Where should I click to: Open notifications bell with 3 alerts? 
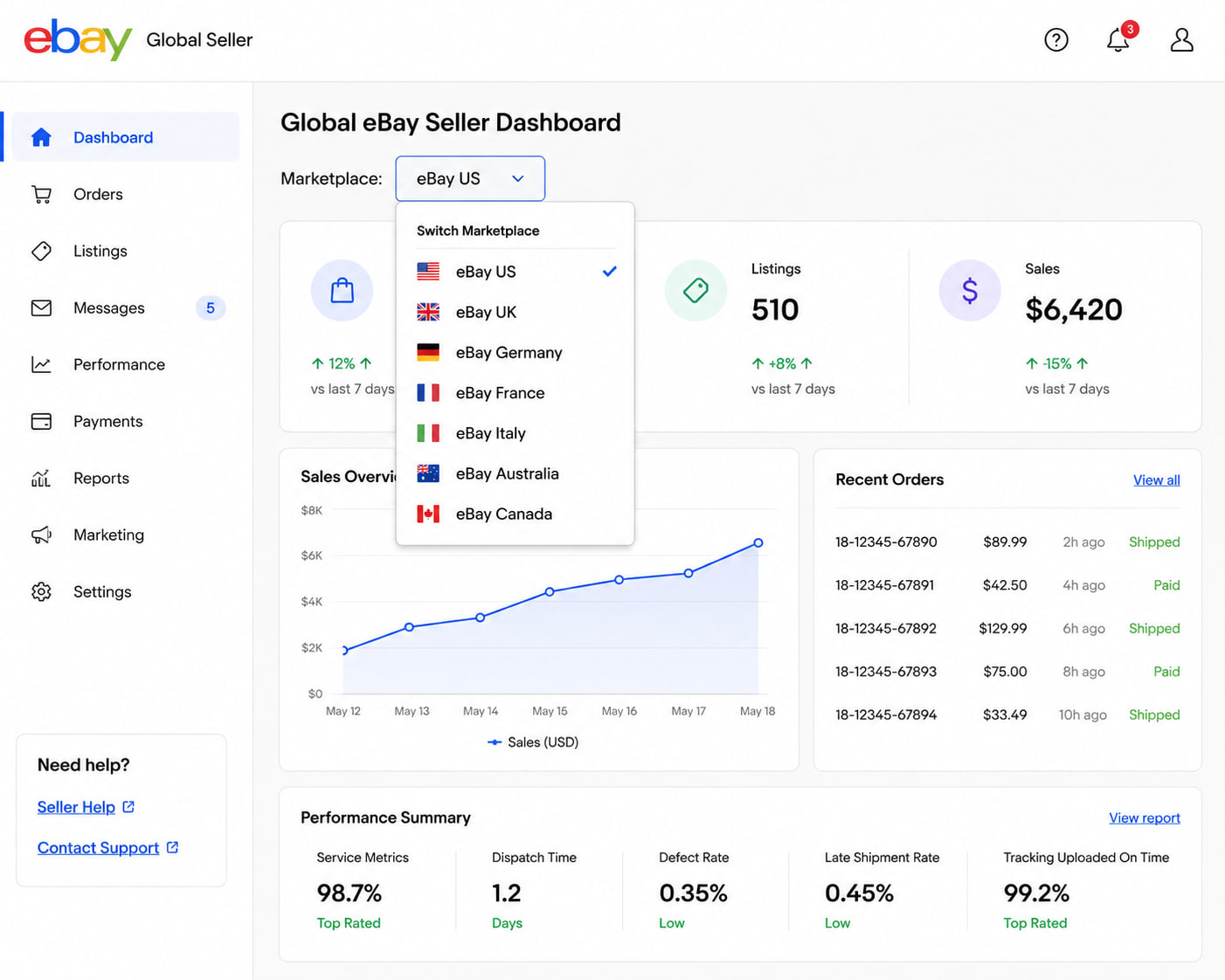click(x=1120, y=38)
